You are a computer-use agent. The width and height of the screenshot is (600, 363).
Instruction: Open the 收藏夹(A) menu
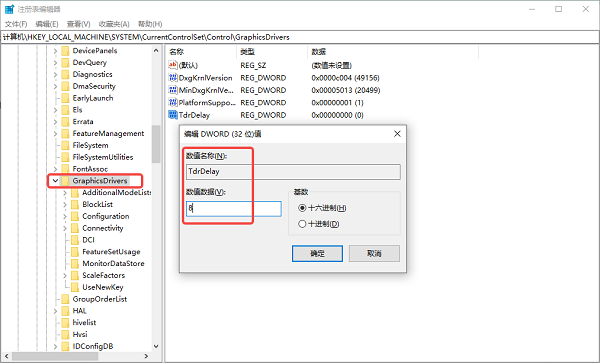pyautogui.click(x=114, y=24)
